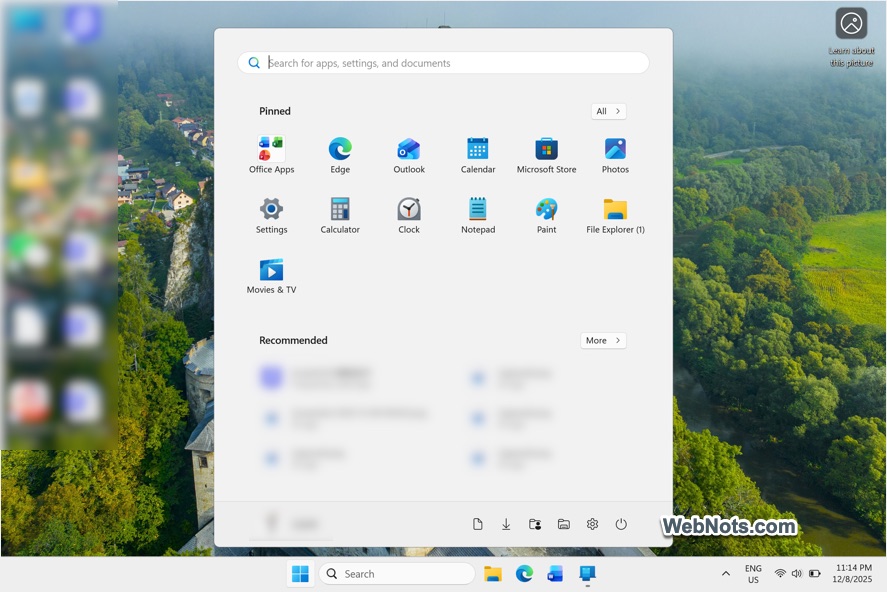
Task: Open the Photos app
Action: click(615, 155)
